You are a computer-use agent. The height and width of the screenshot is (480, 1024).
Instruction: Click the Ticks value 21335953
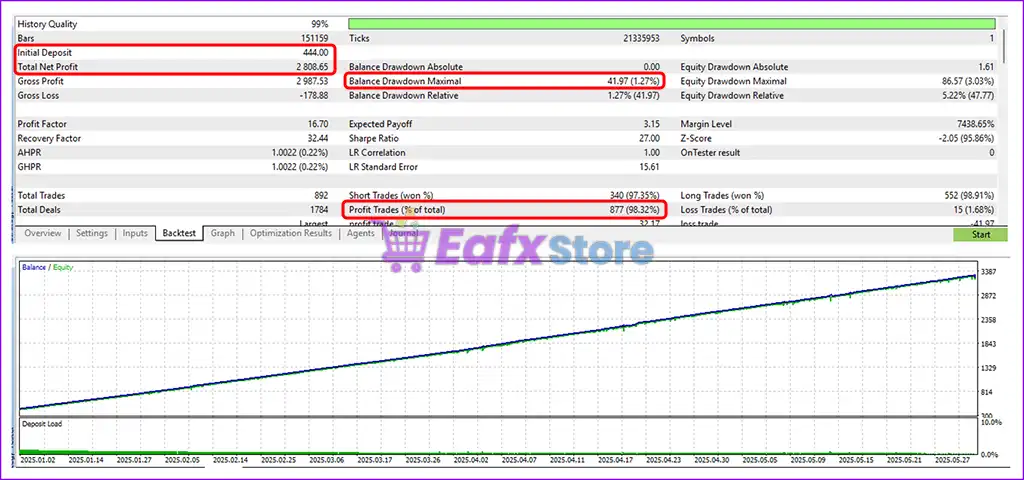[x=641, y=39]
